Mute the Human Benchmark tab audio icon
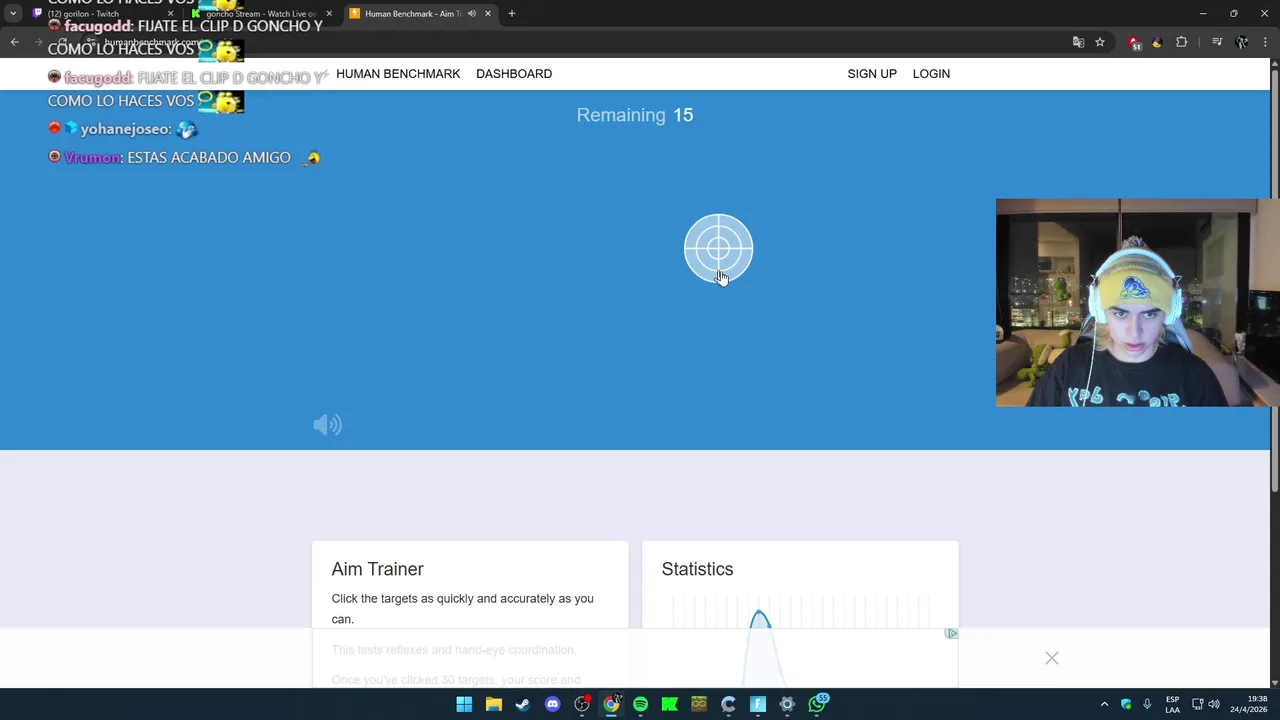 pos(472,14)
